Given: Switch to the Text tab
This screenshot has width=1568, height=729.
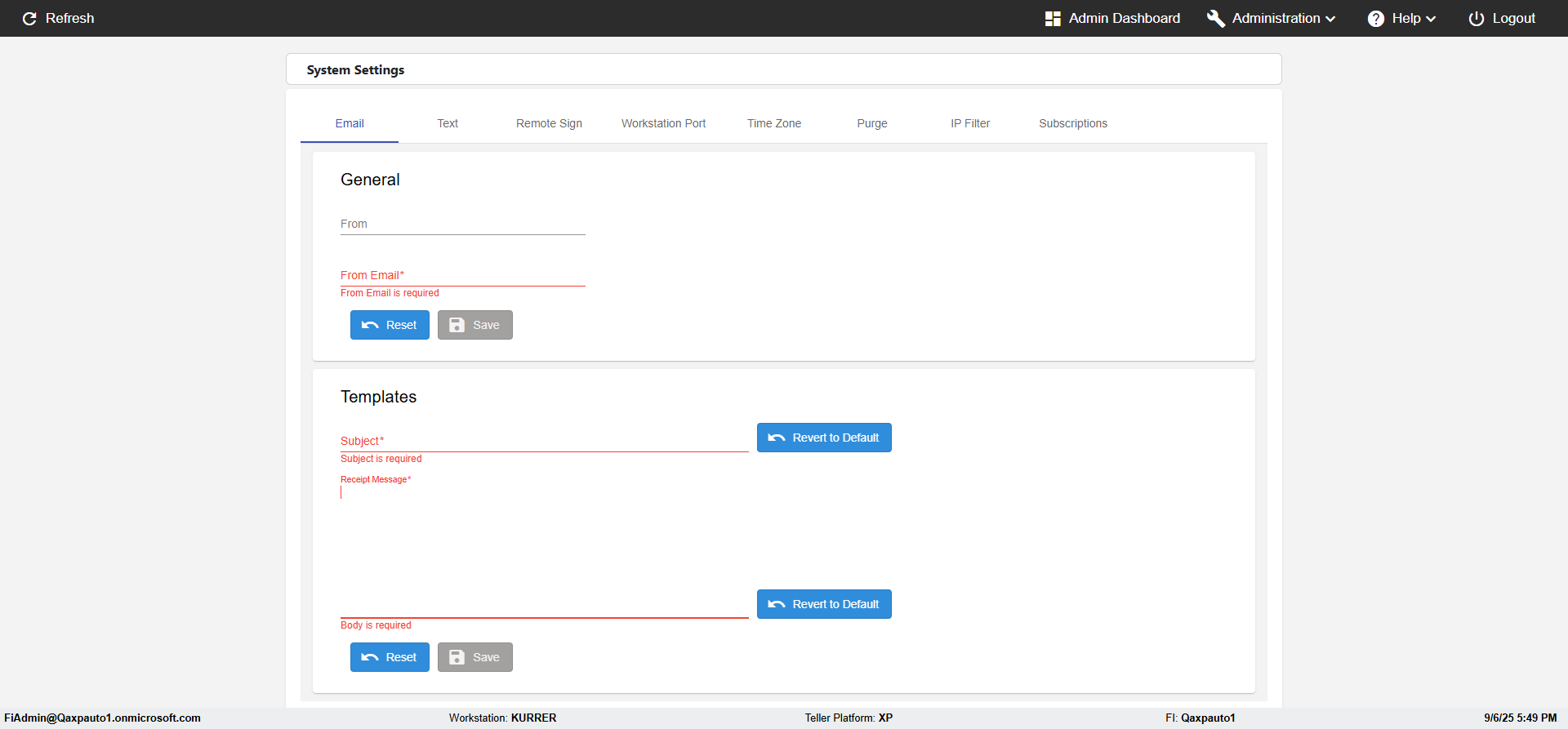Looking at the screenshot, I should pyautogui.click(x=448, y=124).
